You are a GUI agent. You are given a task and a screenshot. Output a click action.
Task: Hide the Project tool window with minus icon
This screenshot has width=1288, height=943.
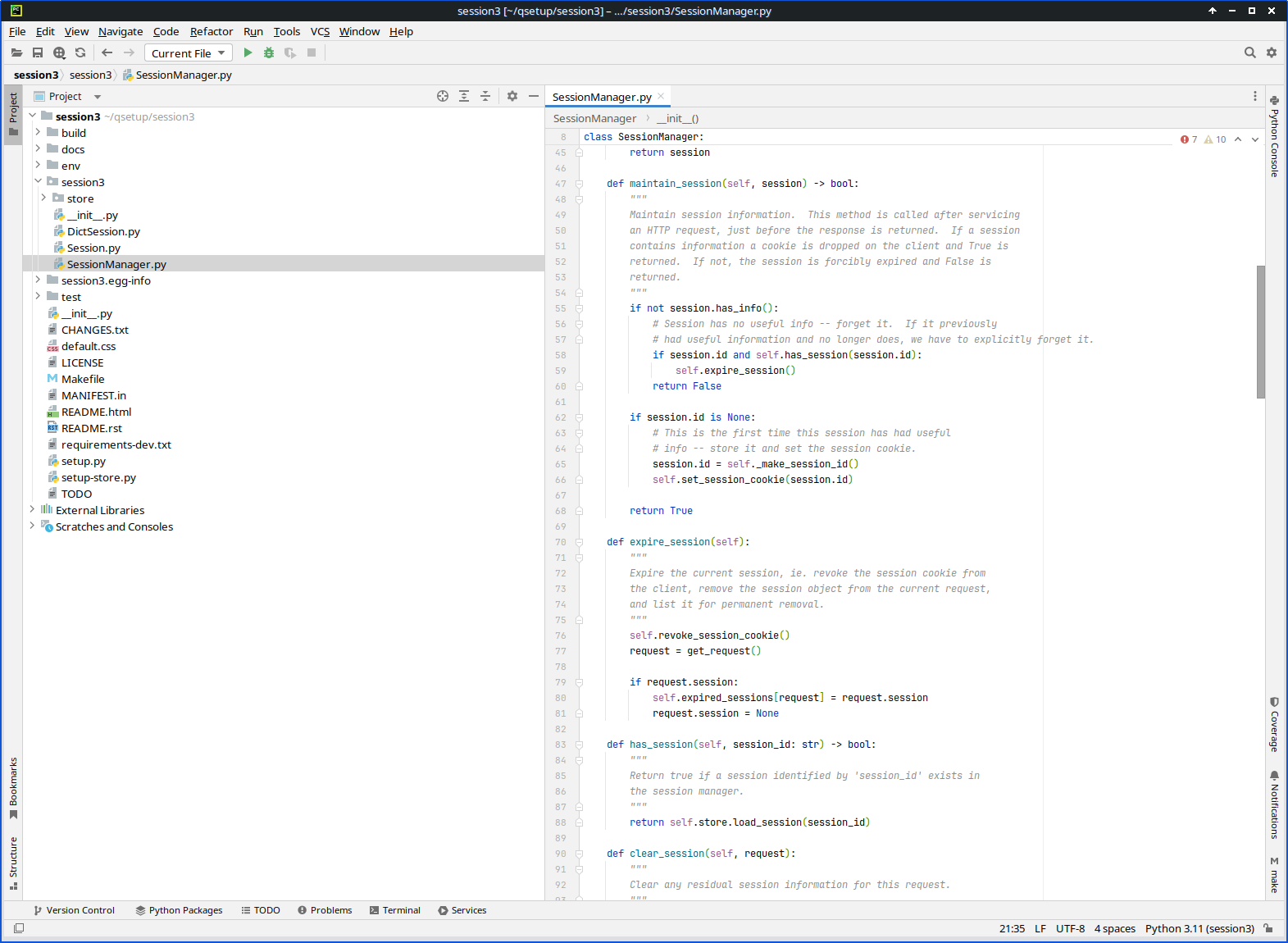coord(534,96)
